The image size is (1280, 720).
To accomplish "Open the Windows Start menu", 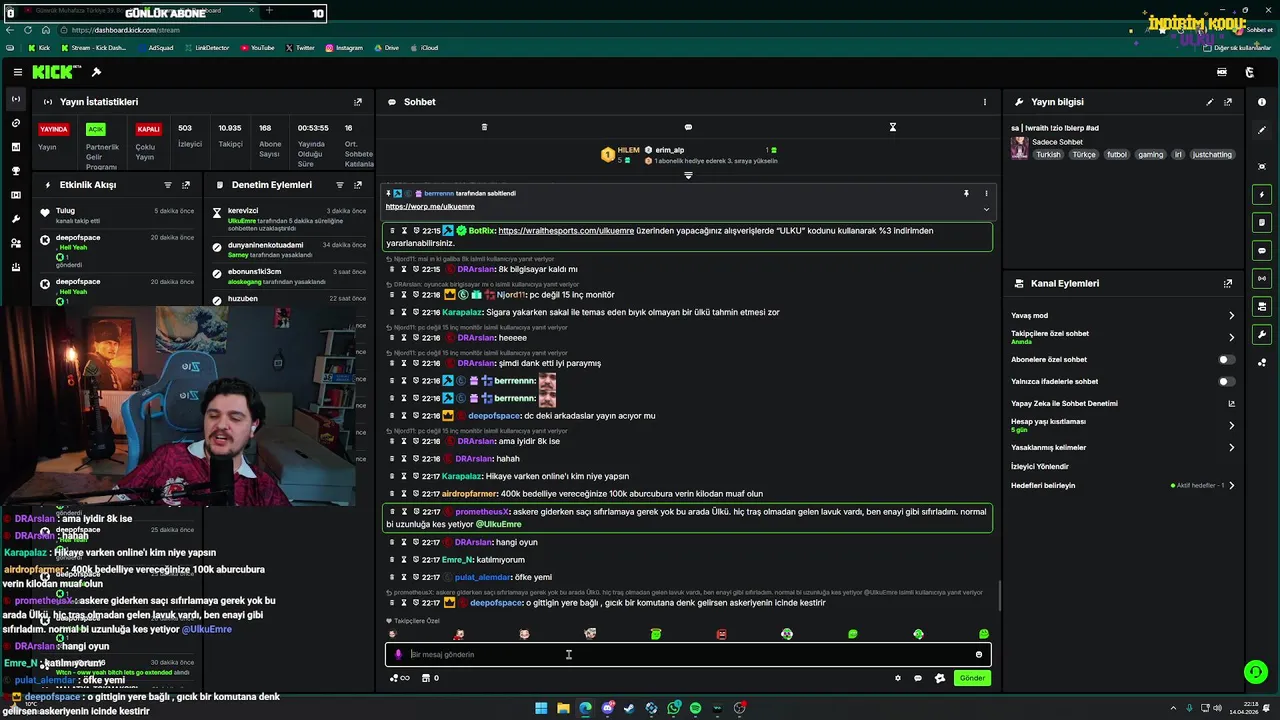I will tap(541, 708).
